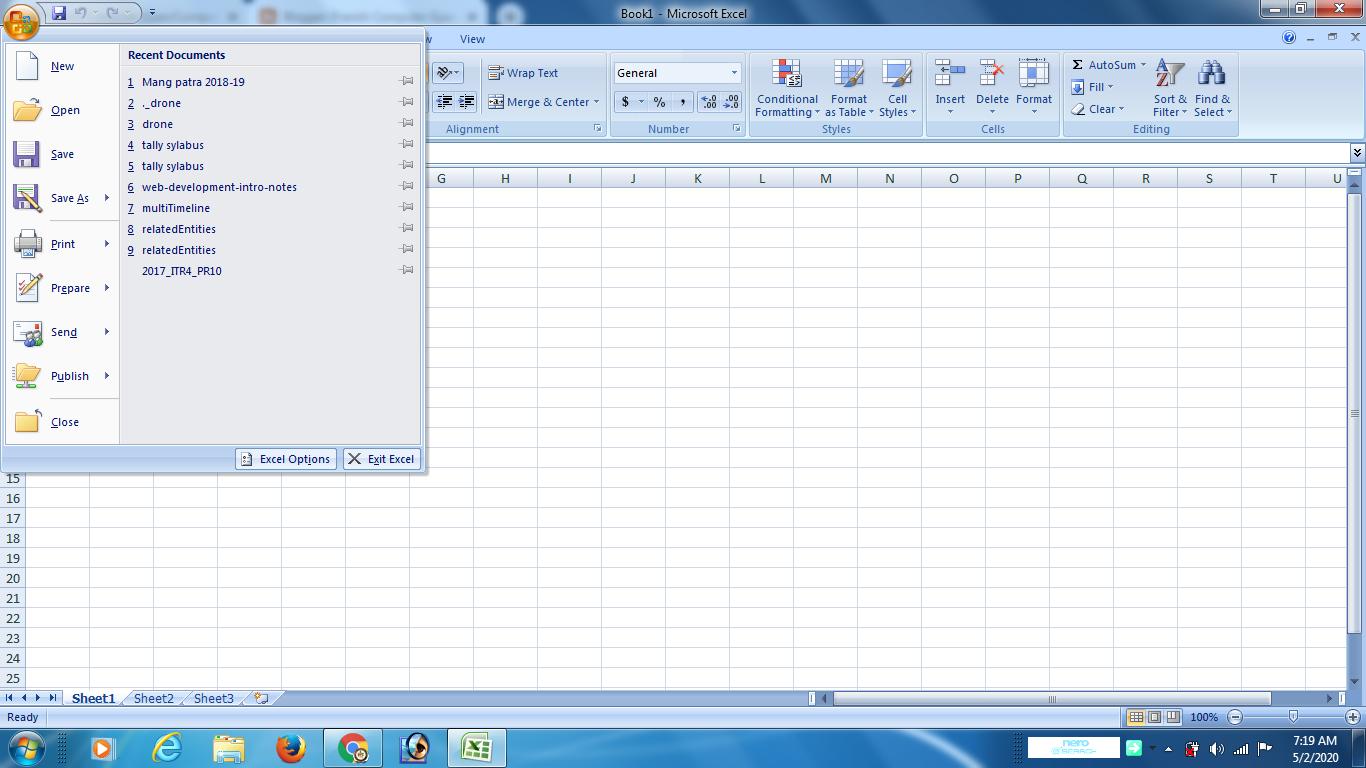Image resolution: width=1366 pixels, height=768 pixels.
Task: Choose Open in the Office menu
Action: coord(62,110)
